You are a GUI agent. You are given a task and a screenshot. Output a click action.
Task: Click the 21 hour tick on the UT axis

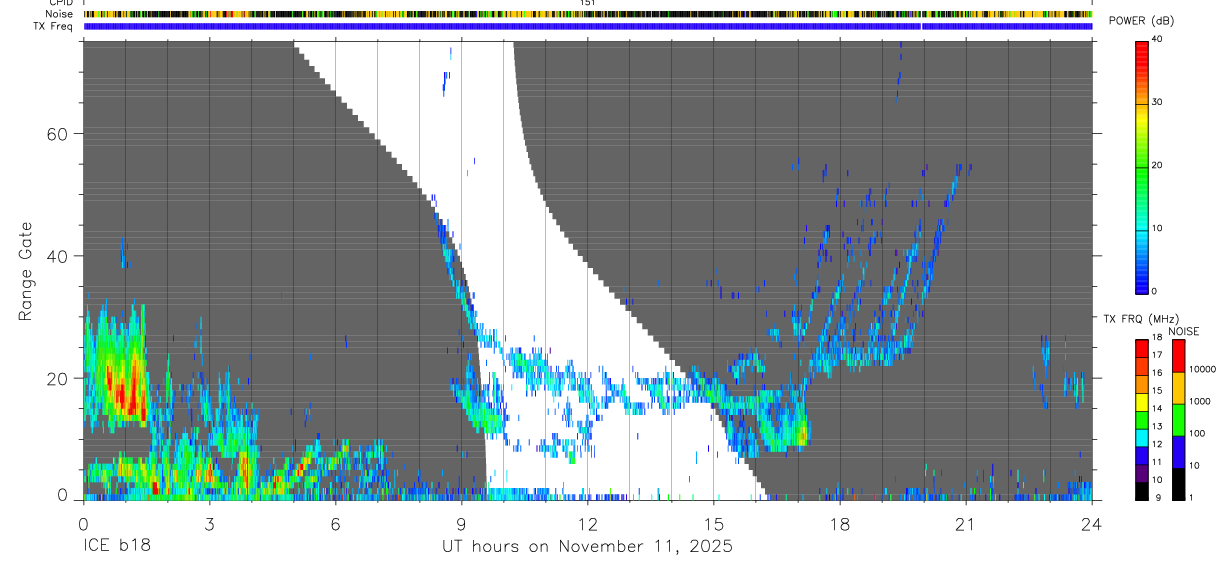[965, 523]
